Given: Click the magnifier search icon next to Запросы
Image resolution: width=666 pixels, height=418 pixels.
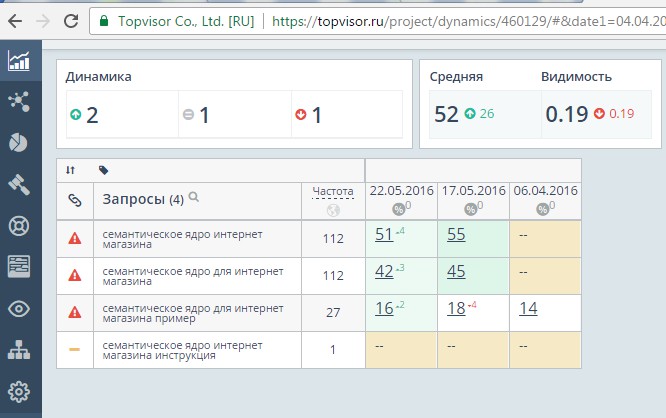Looking at the screenshot, I should click(x=194, y=197).
